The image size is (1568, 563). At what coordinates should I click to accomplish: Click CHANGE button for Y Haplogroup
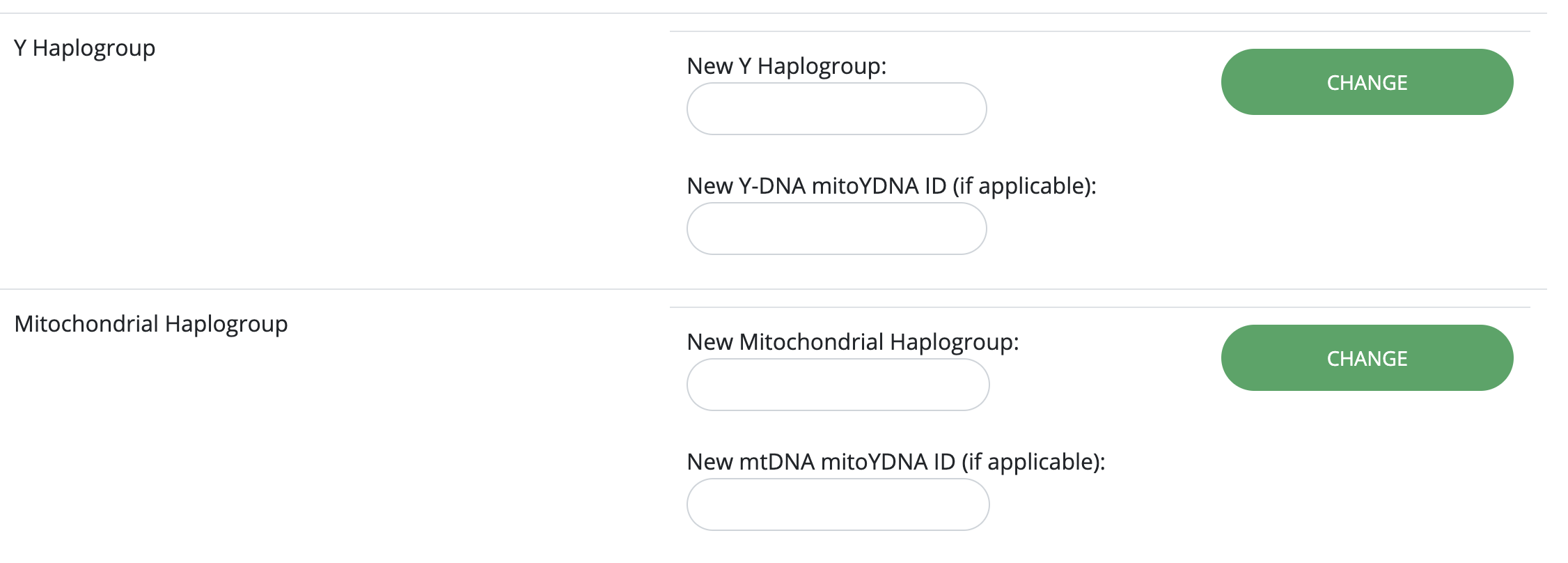1367,82
